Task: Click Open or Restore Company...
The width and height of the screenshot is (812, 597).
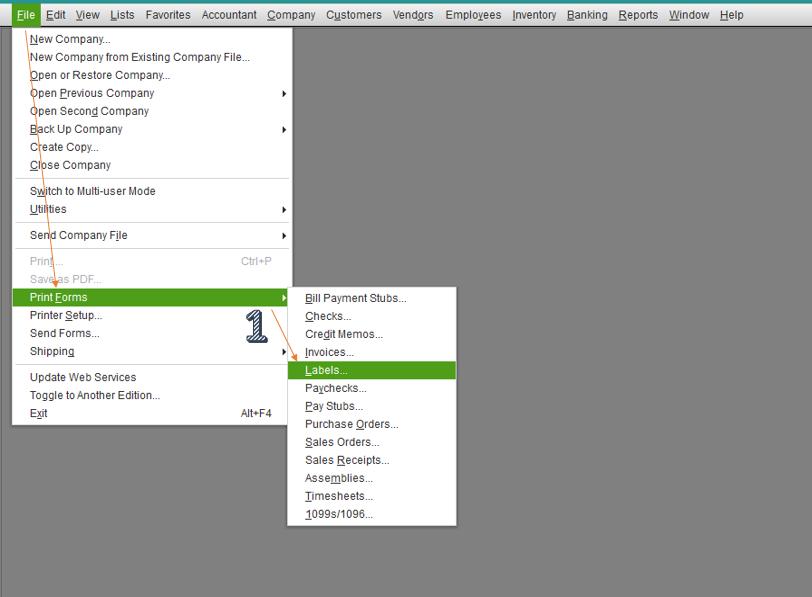Action: (x=151, y=75)
